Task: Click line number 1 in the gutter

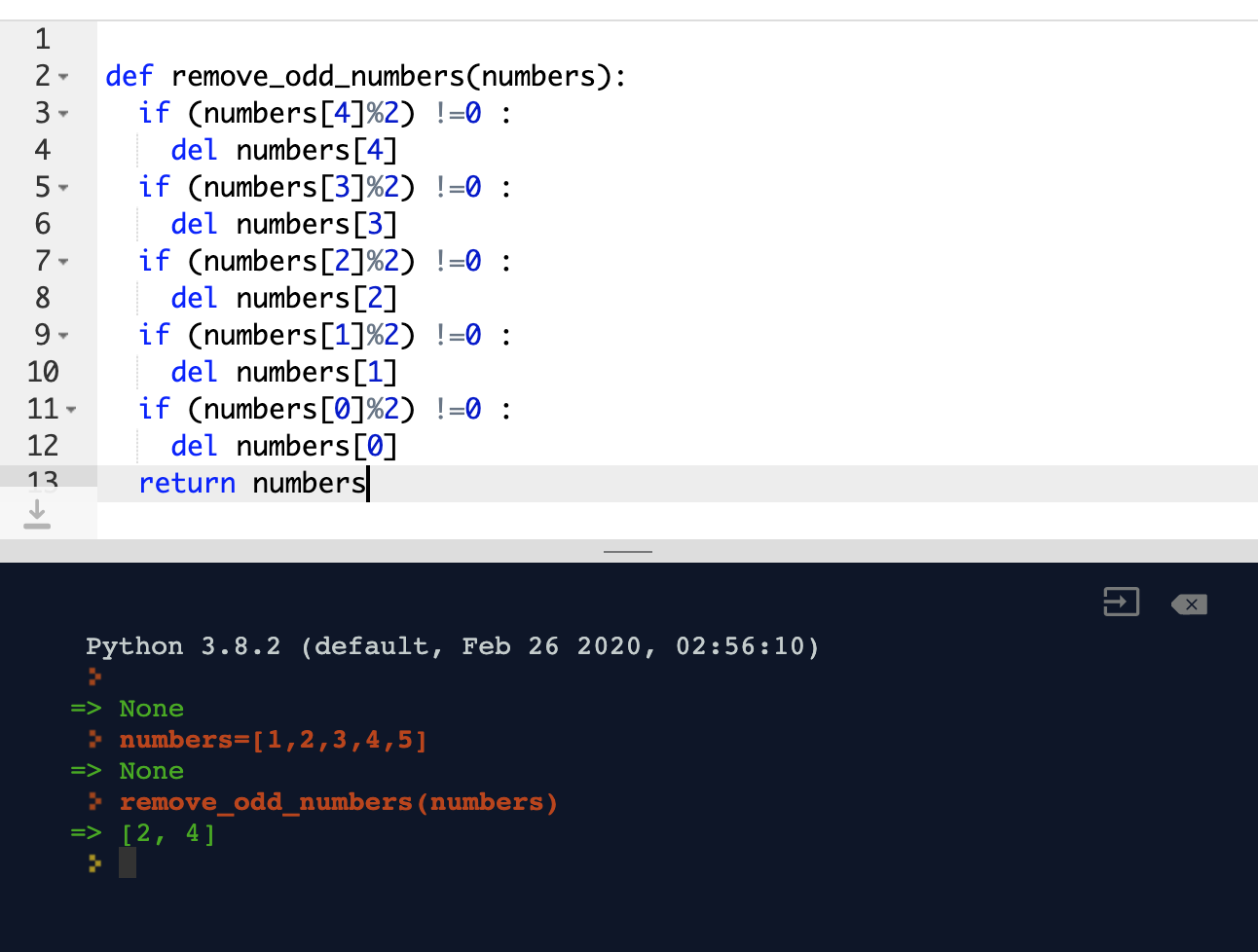Action: pos(43,40)
